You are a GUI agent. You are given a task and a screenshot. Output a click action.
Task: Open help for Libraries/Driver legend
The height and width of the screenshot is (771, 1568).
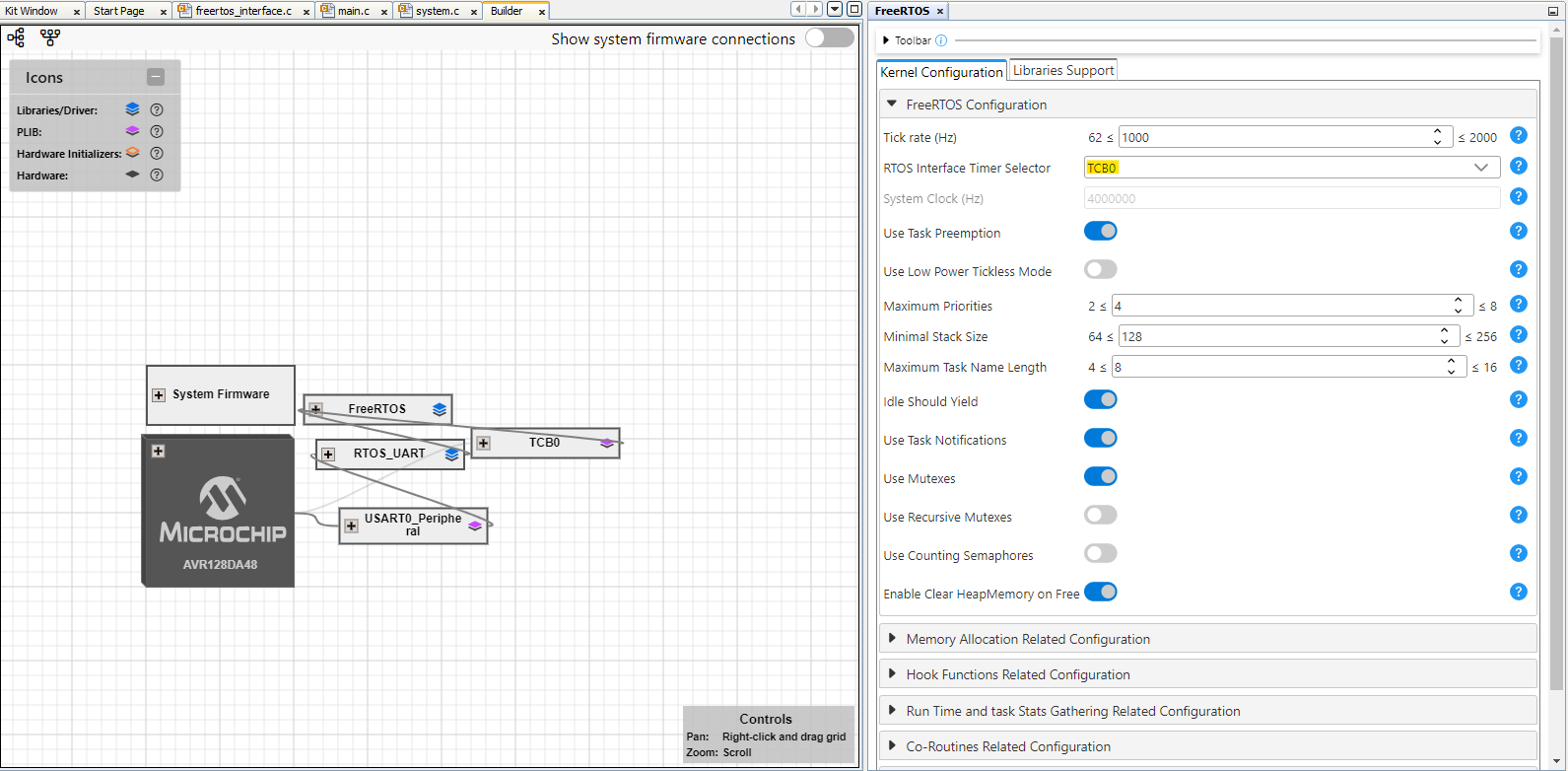(x=156, y=109)
